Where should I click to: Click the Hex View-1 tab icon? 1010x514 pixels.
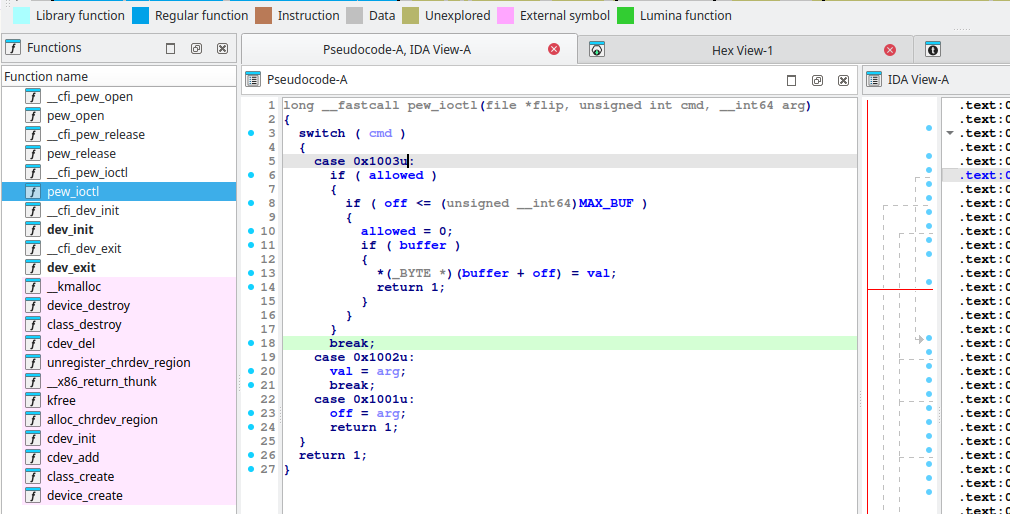click(x=596, y=50)
